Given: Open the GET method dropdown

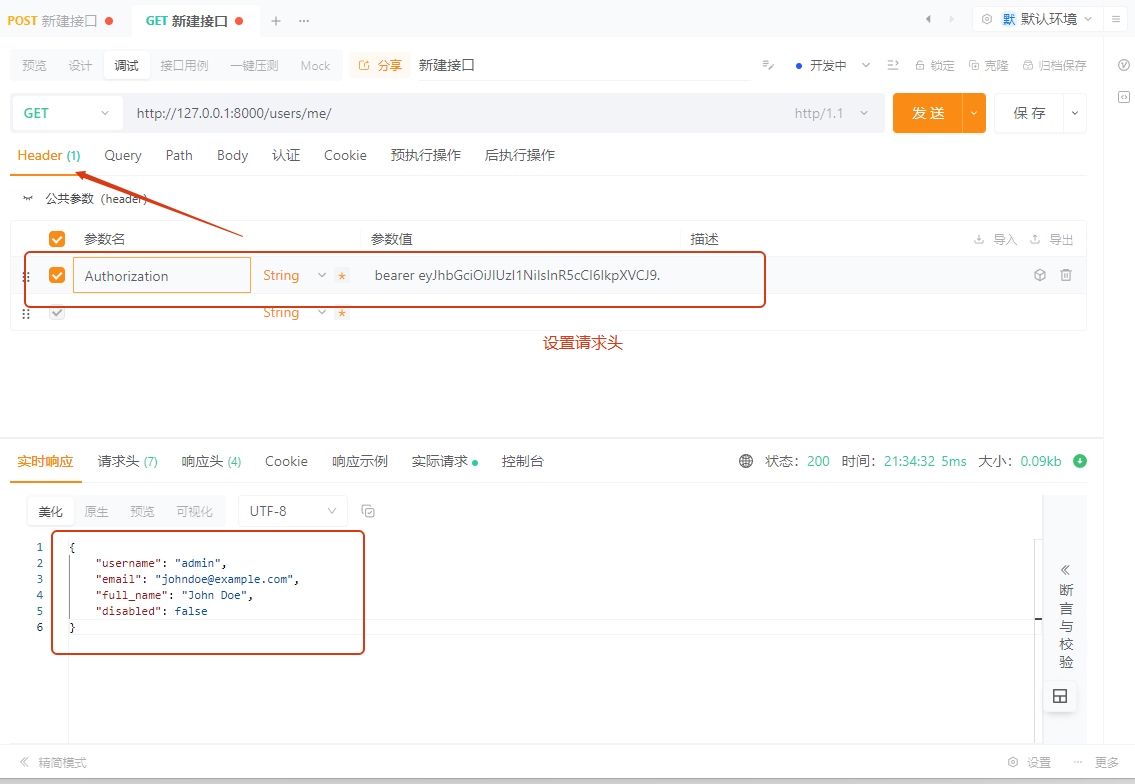Looking at the screenshot, I should tap(66, 113).
